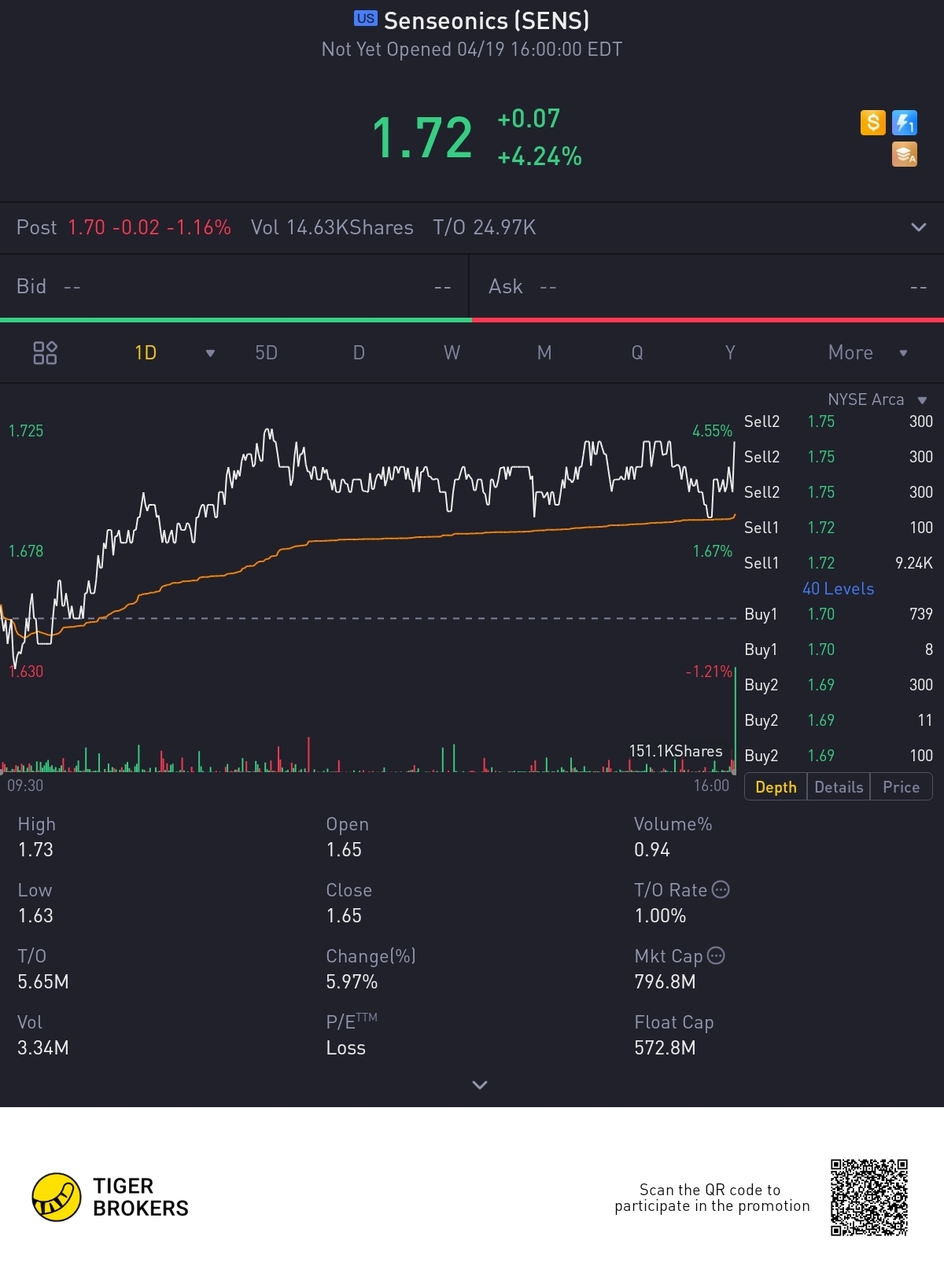This screenshot has width=944, height=1288.
Task: Tap the Low 1.63 value
Action: coord(35,916)
